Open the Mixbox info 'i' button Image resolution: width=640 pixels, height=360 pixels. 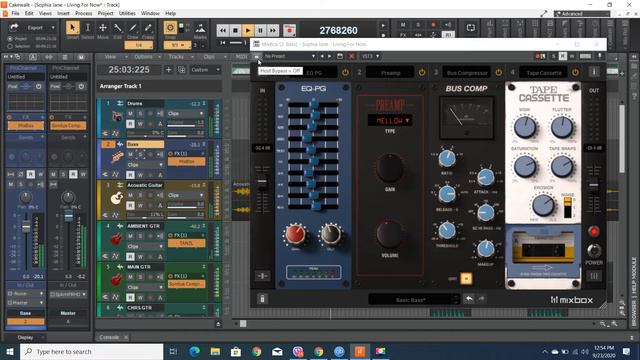coord(594,72)
